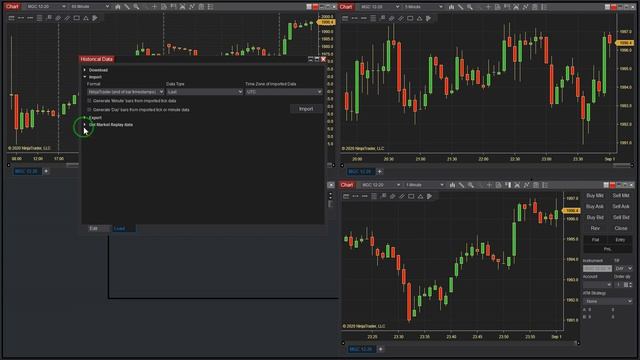Expand Get Market Replay data section
The width and height of the screenshot is (640, 360).
point(84,124)
